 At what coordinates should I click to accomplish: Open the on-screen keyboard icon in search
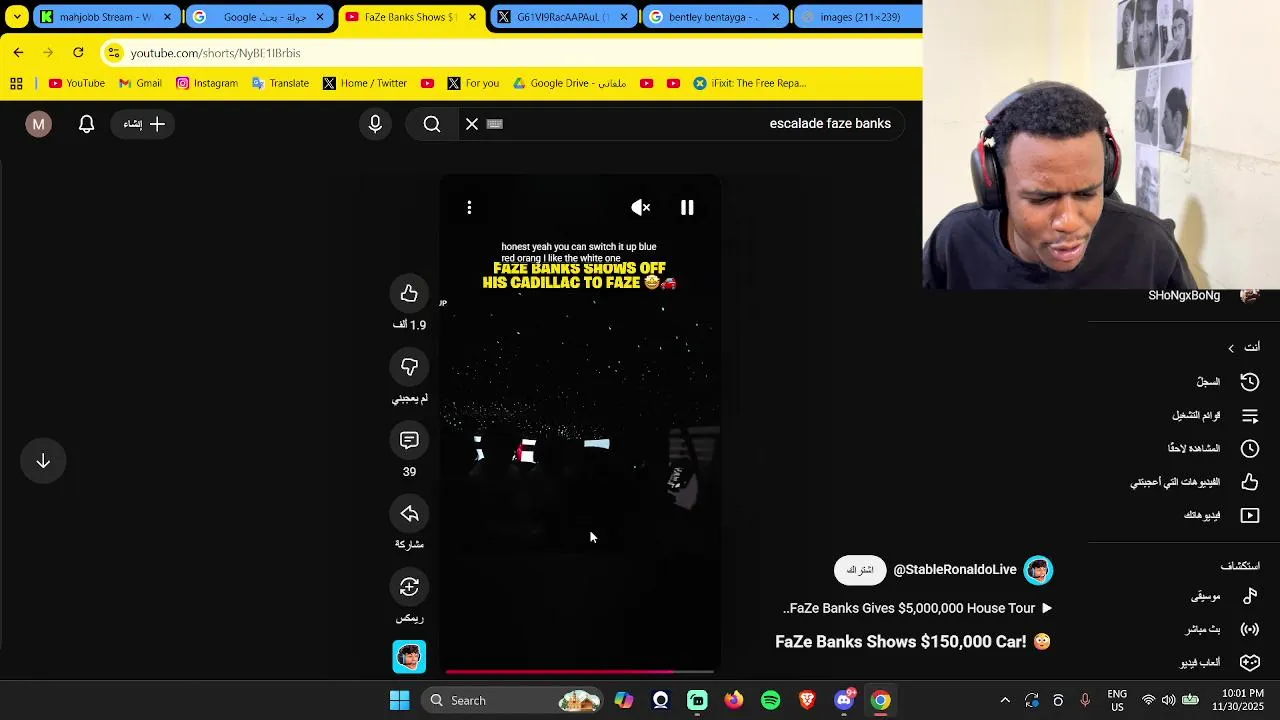click(495, 124)
